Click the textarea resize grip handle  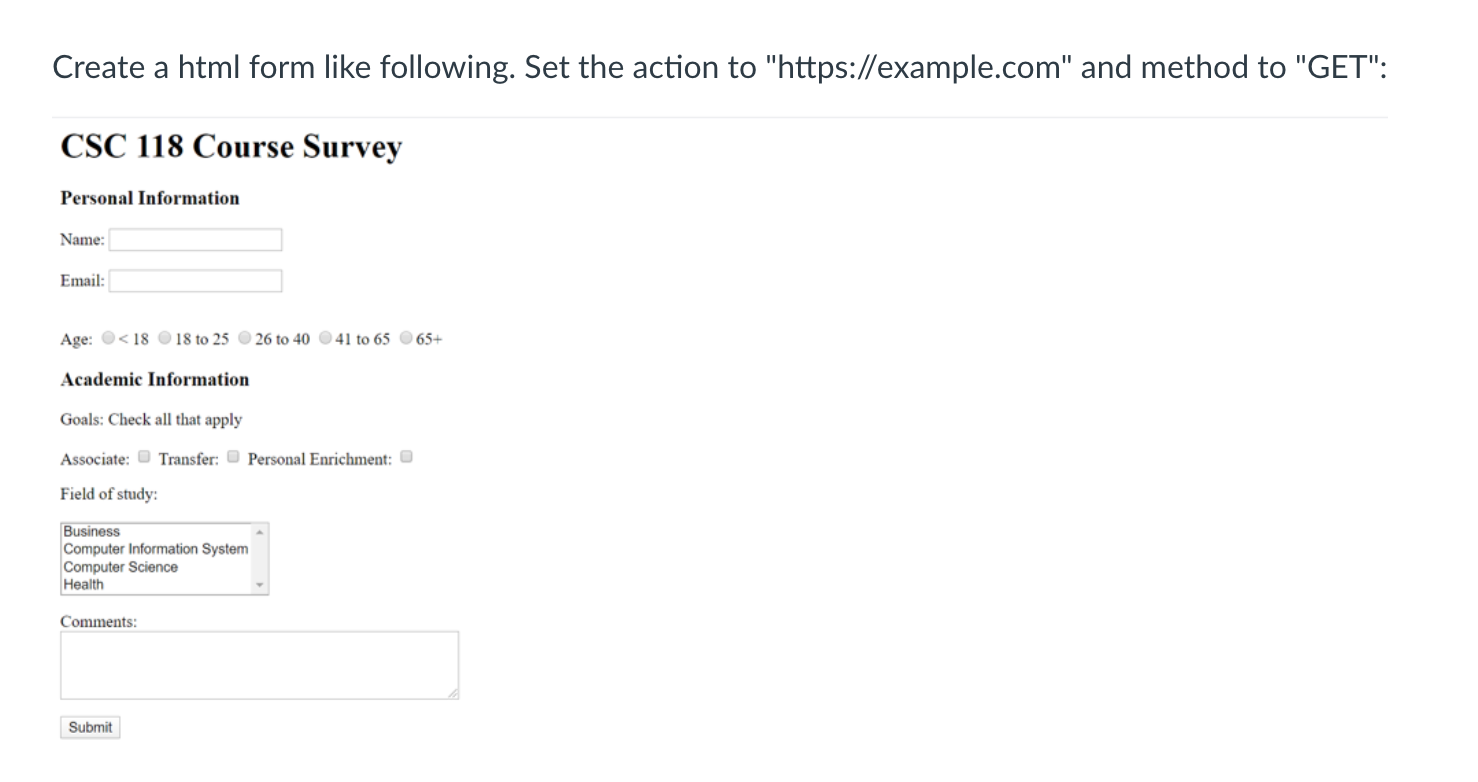coord(454,692)
